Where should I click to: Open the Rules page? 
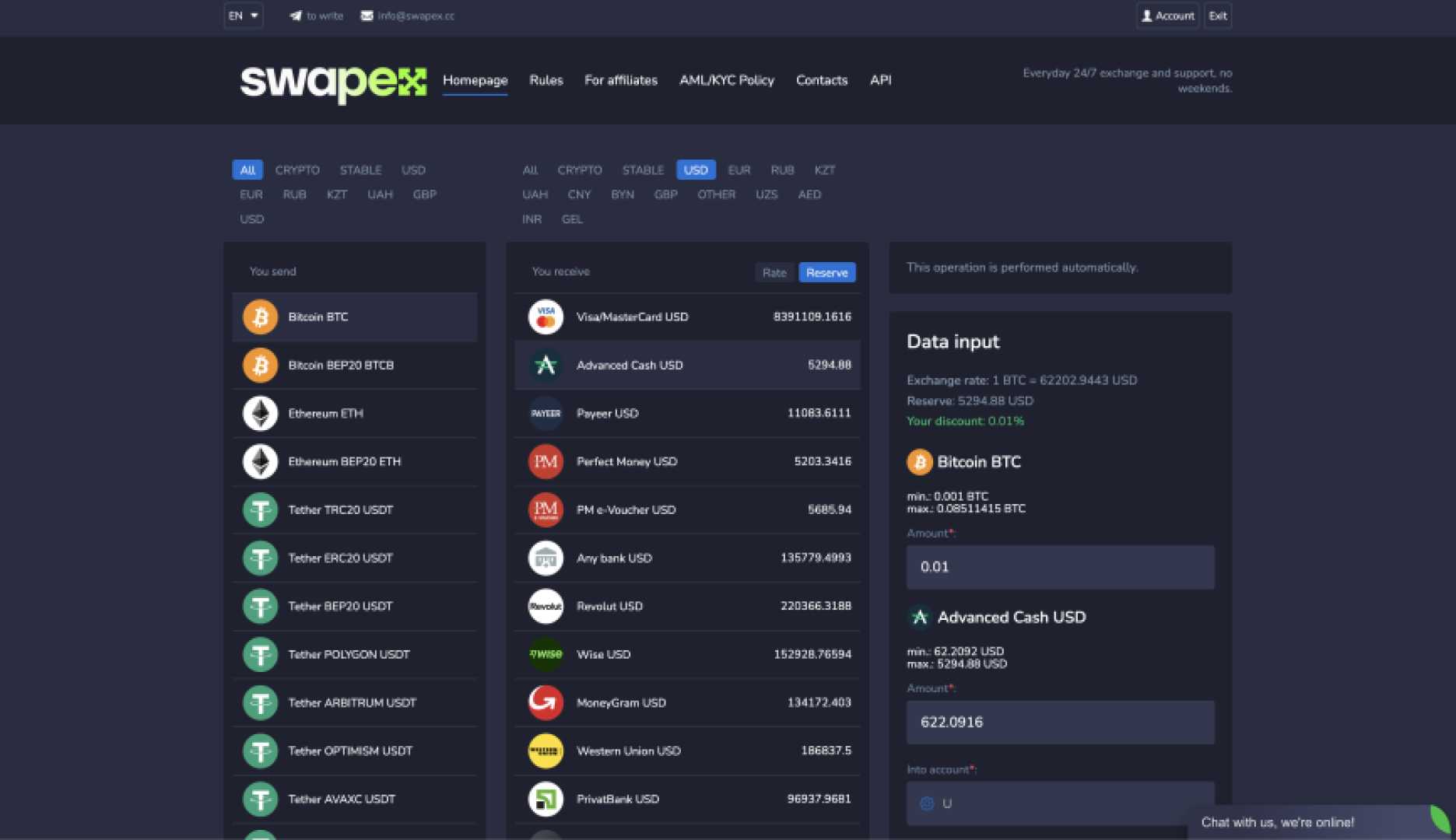(x=546, y=80)
